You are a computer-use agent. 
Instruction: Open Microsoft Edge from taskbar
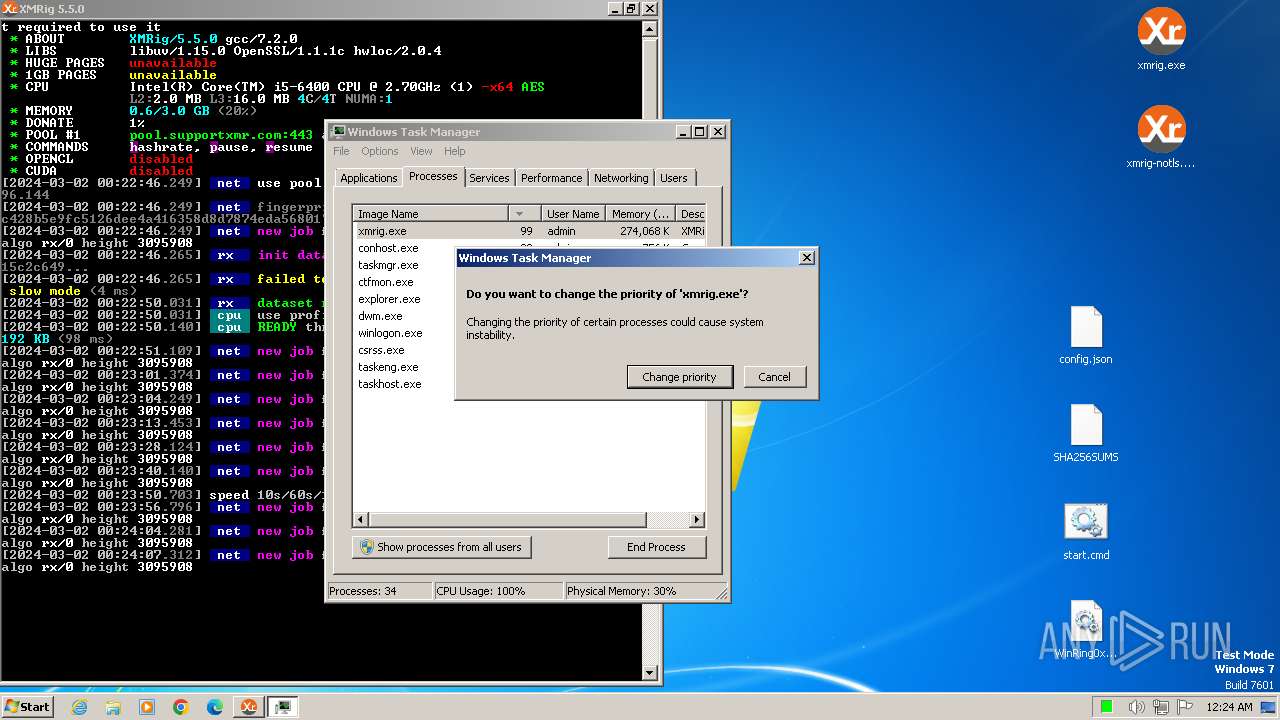coord(215,707)
